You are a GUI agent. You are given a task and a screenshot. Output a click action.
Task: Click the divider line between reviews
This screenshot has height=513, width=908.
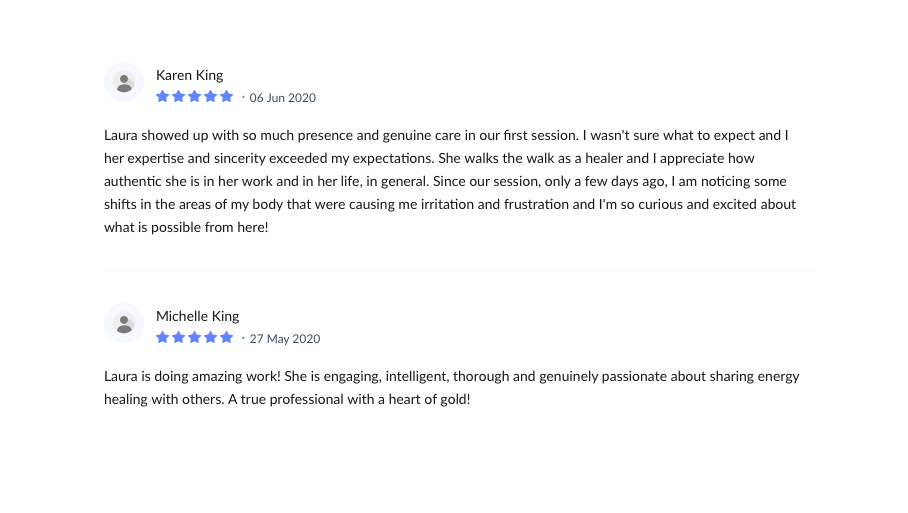pos(460,270)
